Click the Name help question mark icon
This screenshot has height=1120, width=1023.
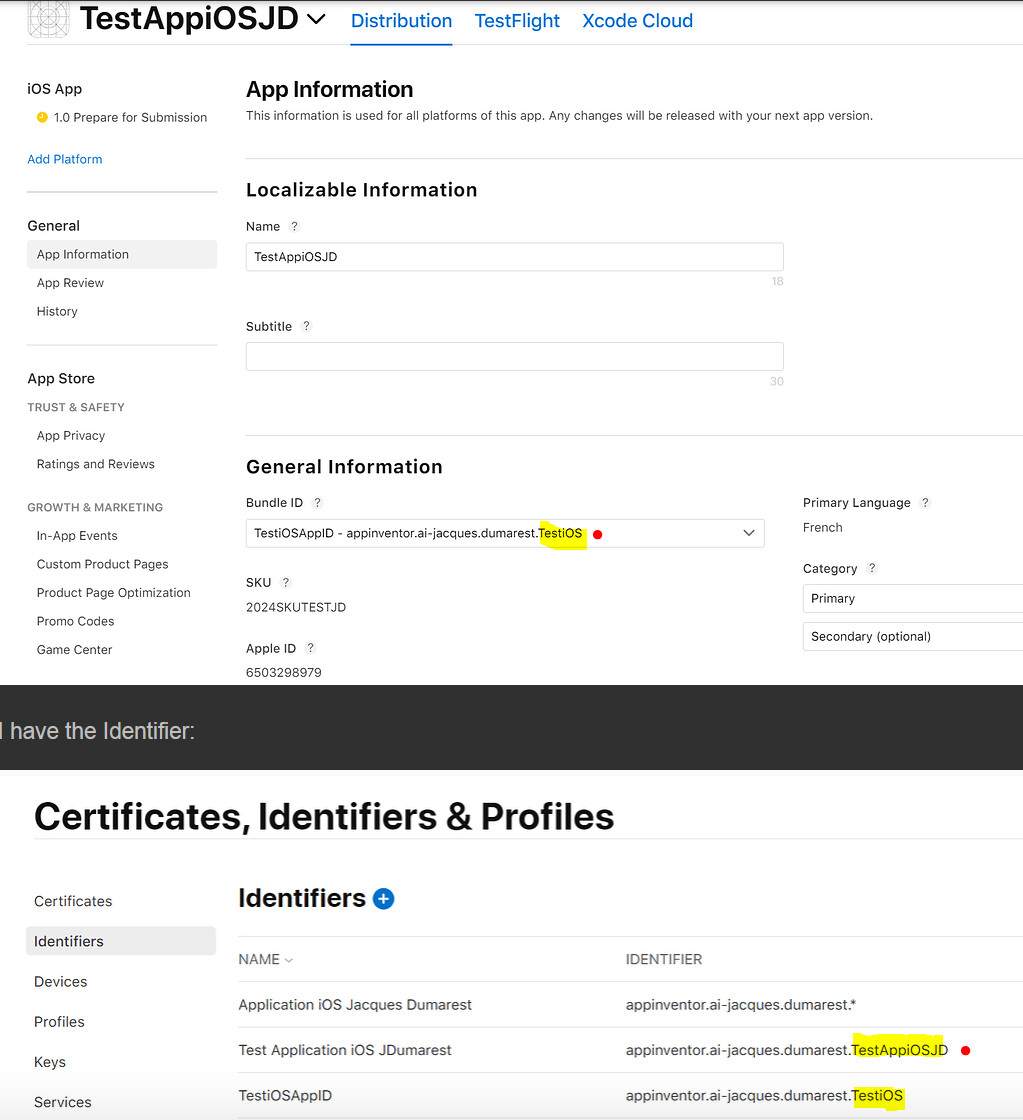click(x=294, y=226)
